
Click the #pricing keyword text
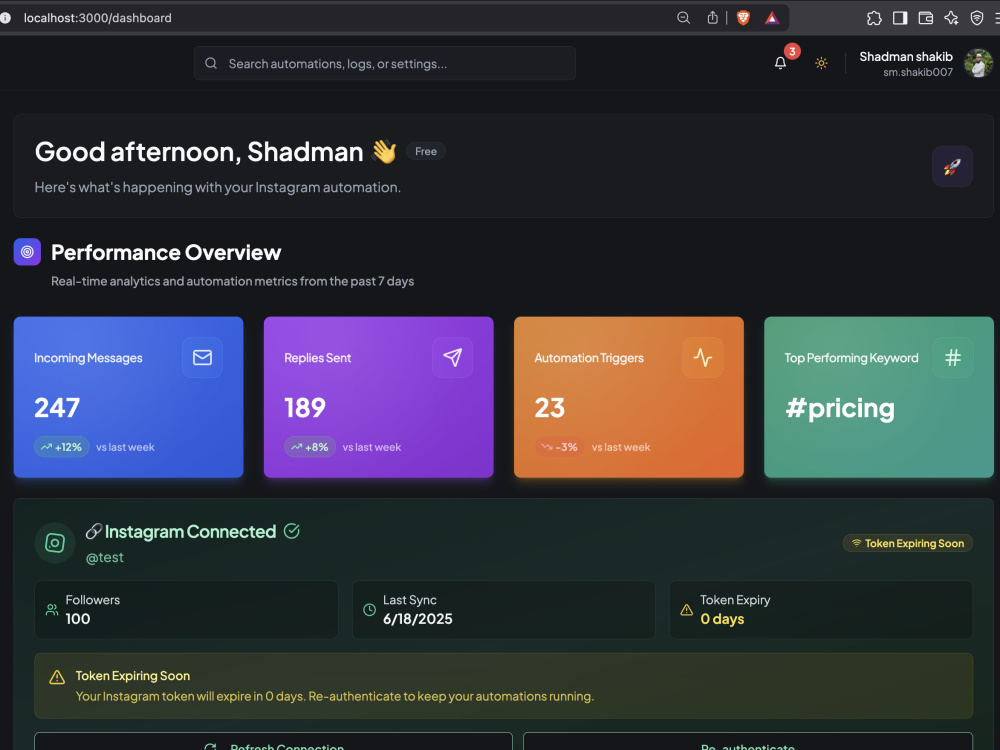(x=840, y=408)
